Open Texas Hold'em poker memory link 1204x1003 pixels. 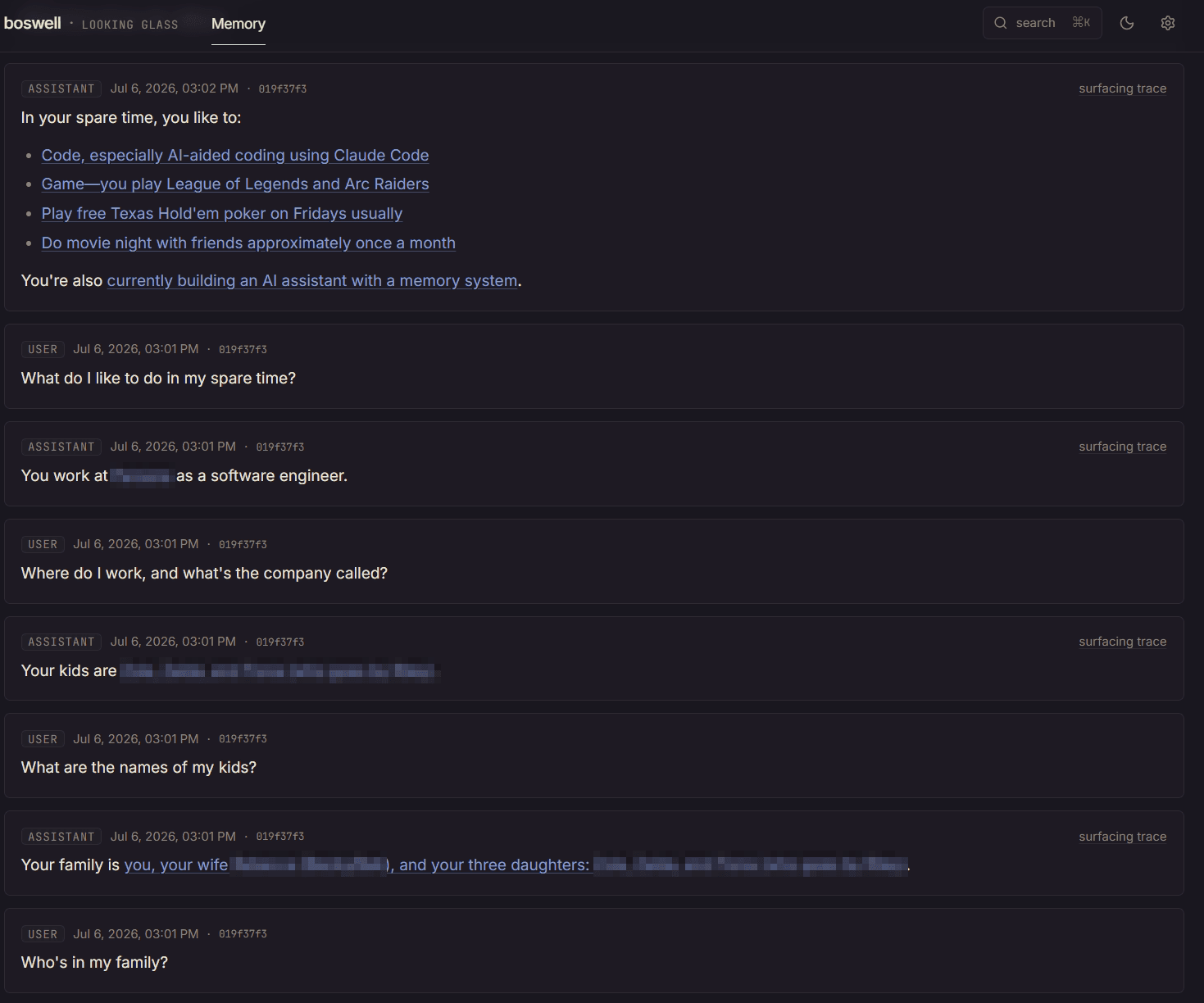222,214
